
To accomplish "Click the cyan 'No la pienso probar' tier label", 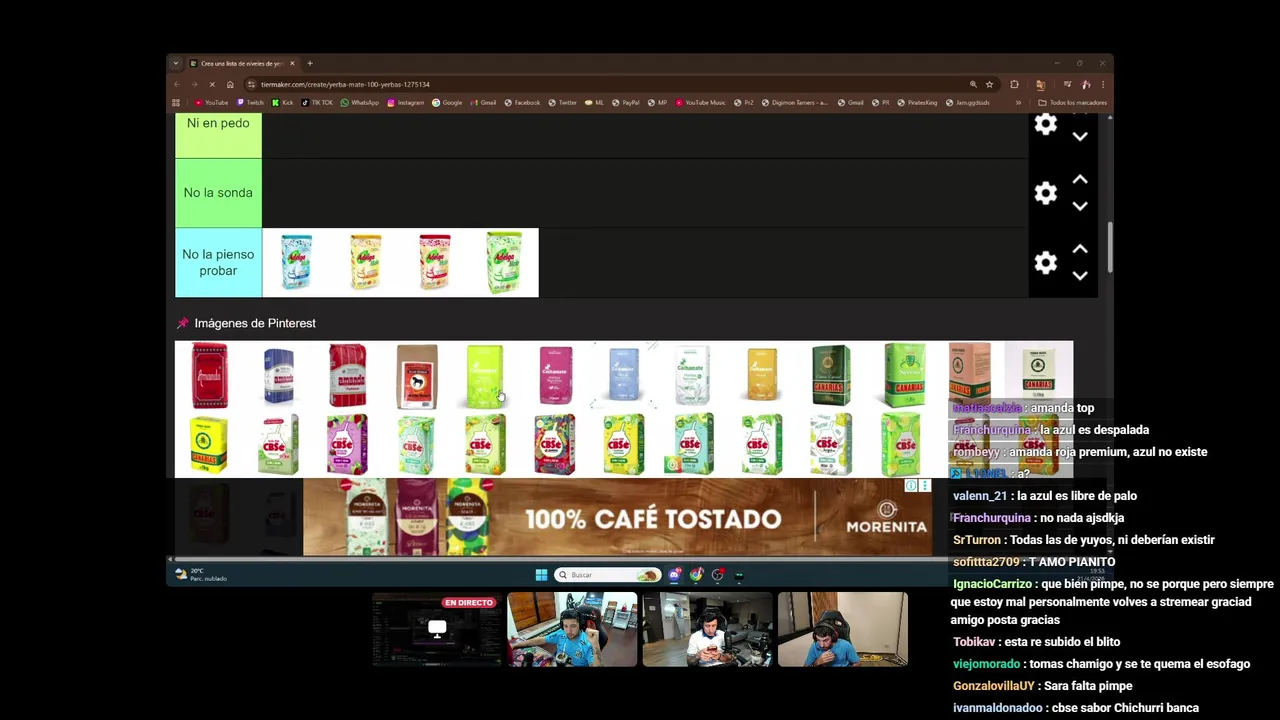I will click(x=218, y=262).
